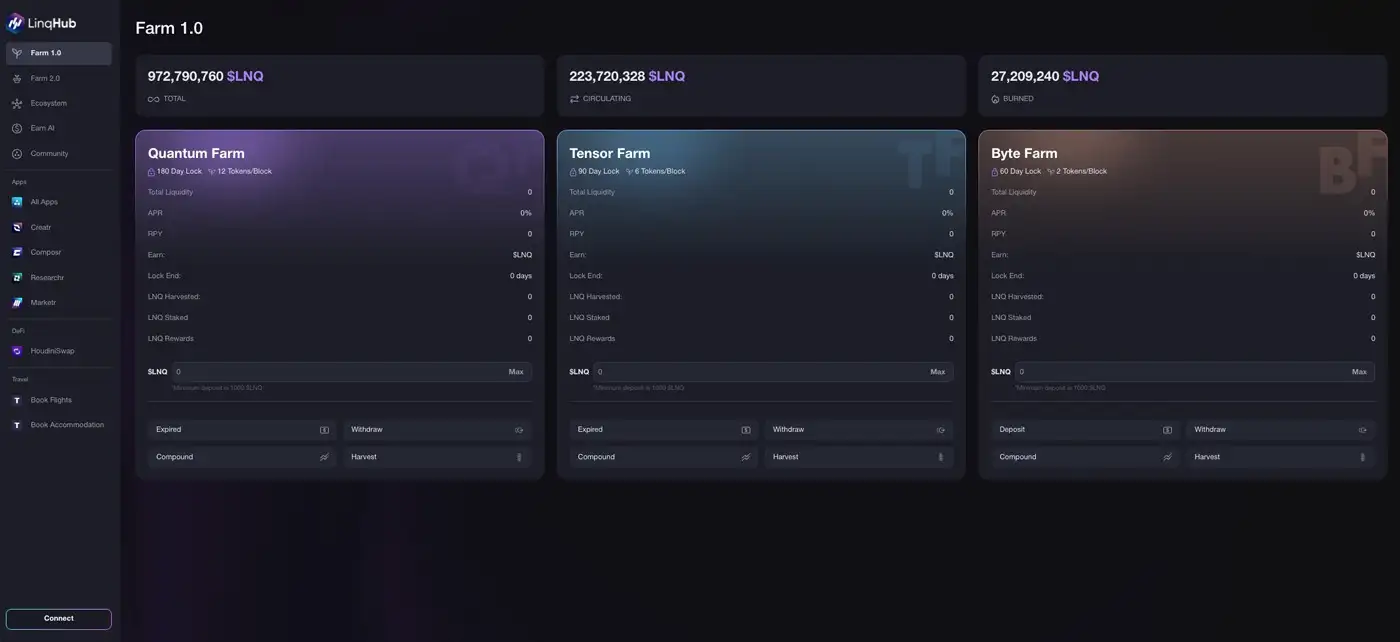This screenshot has height=642, width=1400.
Task: Open the Composr app icon
Action: [x=17, y=252]
